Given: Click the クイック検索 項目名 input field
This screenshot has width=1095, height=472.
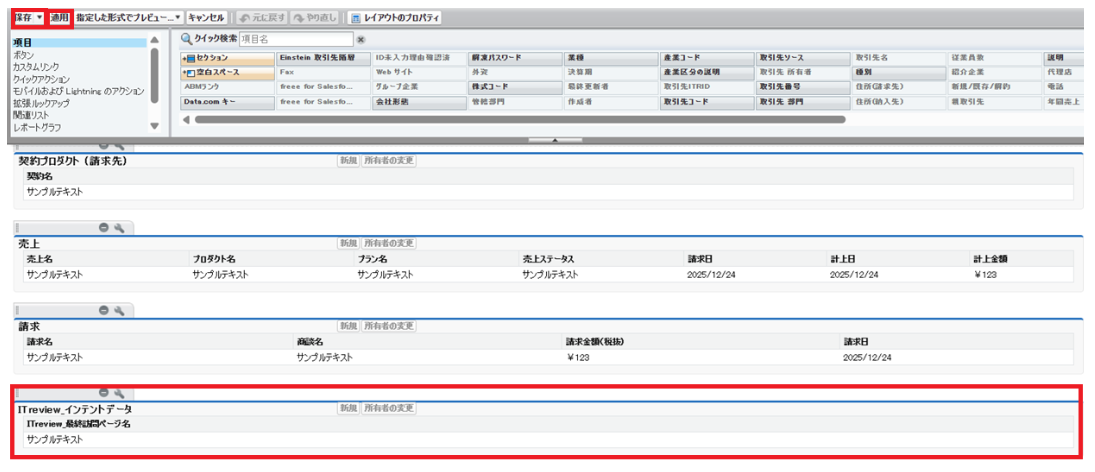Looking at the screenshot, I should (x=295, y=39).
